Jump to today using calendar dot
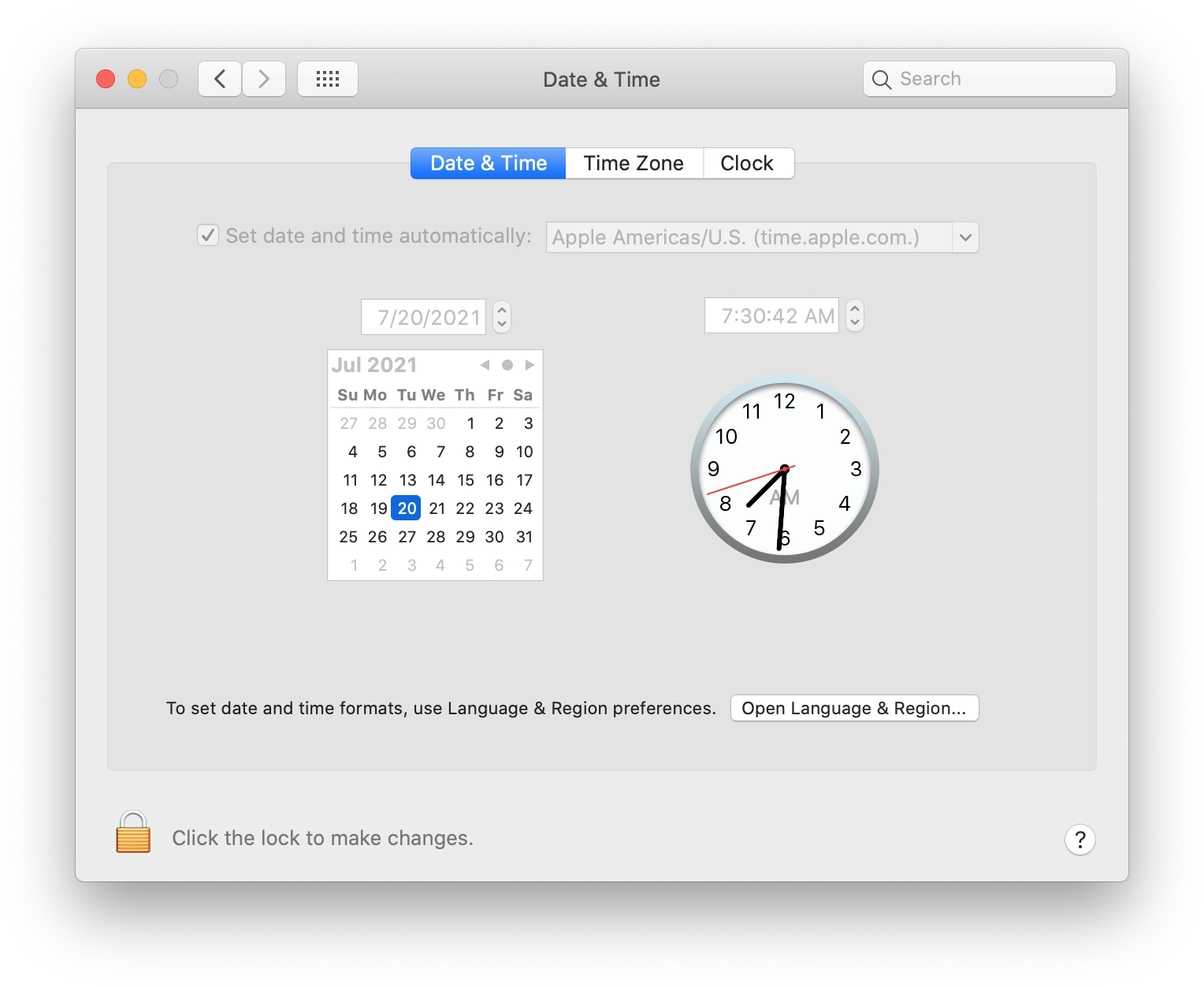 507,365
